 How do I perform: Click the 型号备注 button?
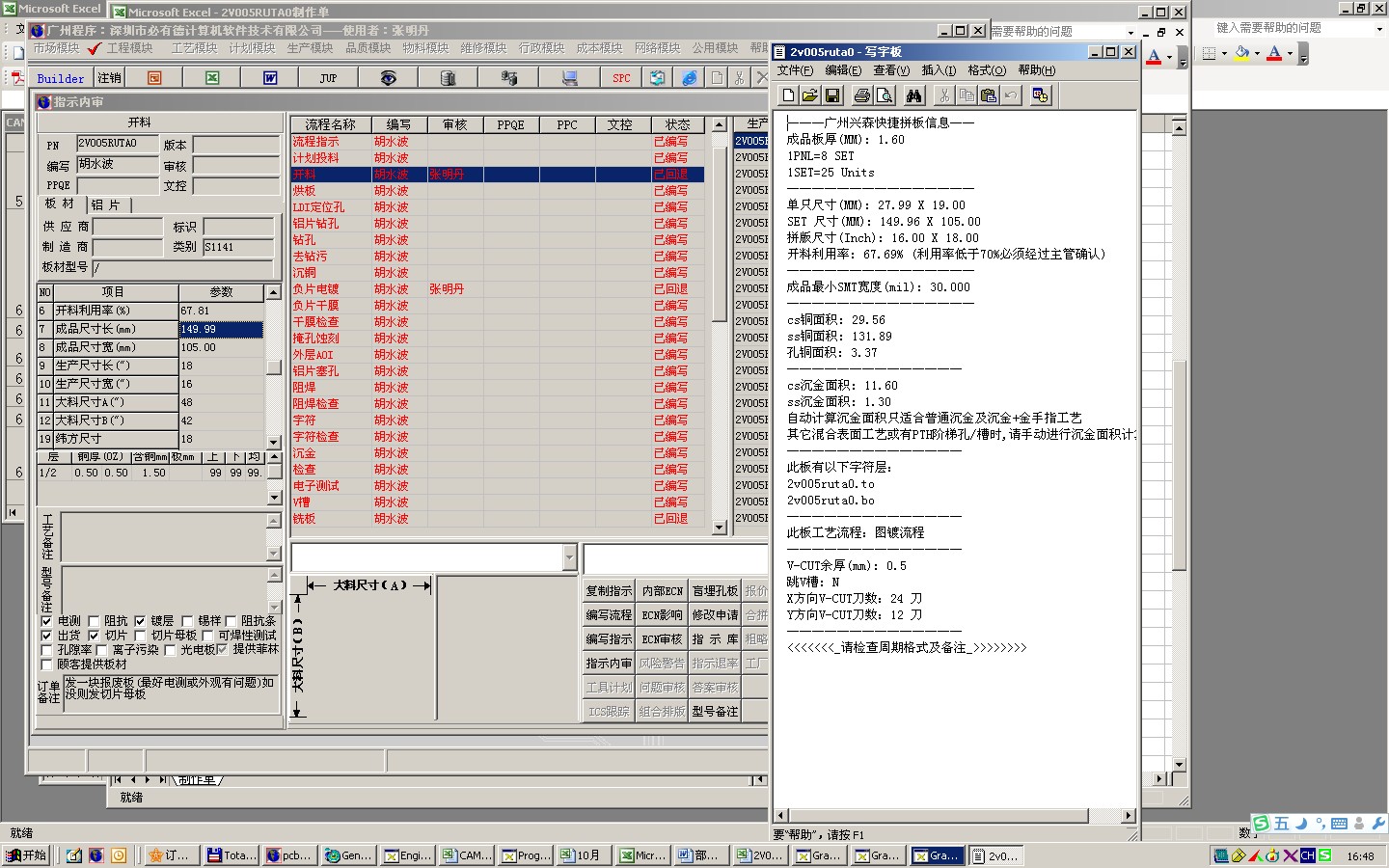715,712
